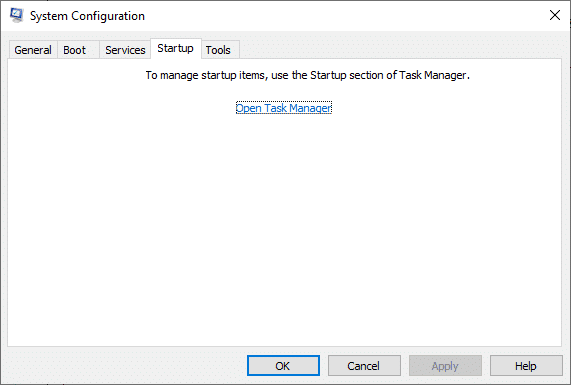Close the System Configuration window
Viewport: 571px width, 385px height.
[x=555, y=15]
